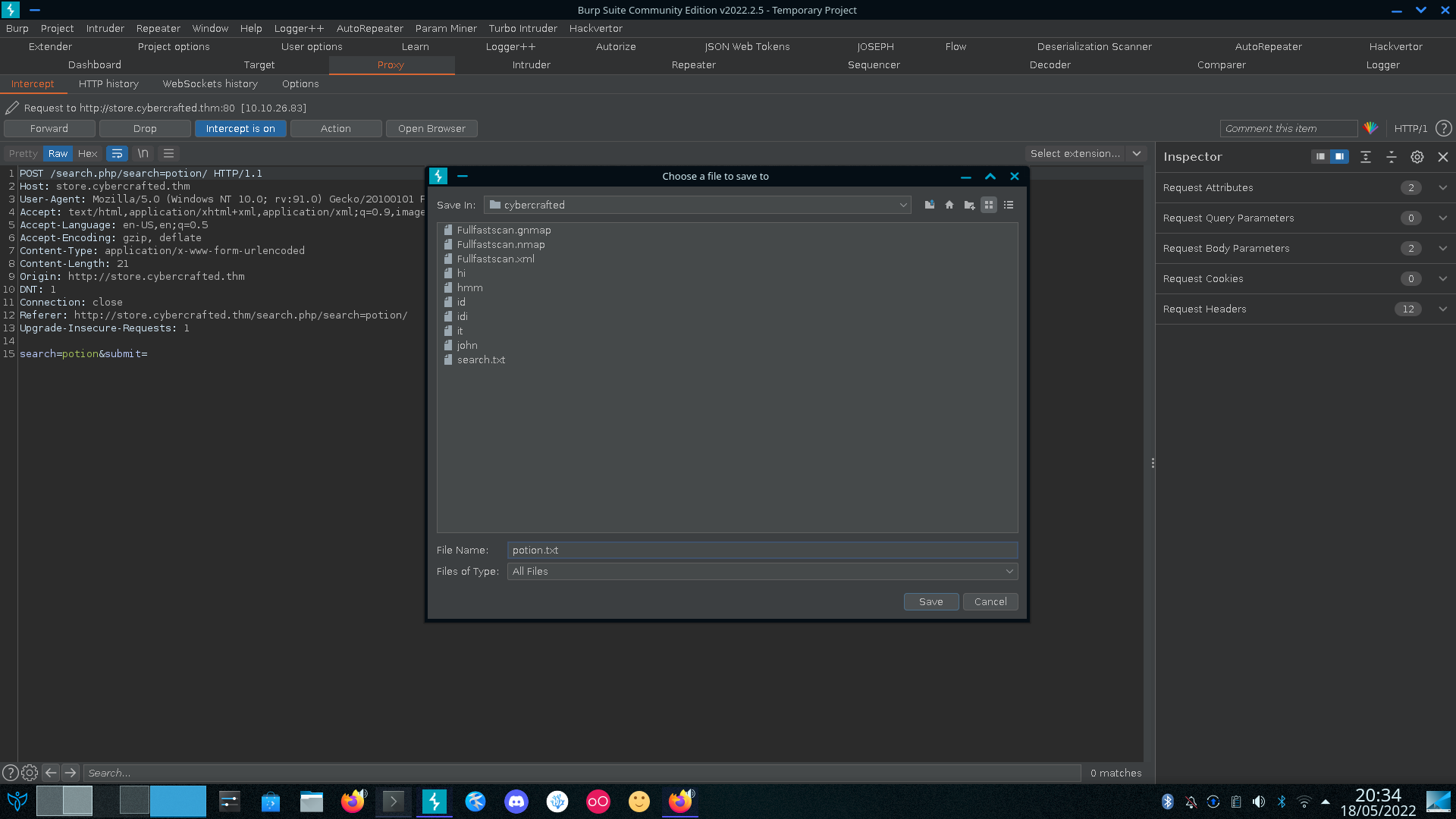Click the bottom Search text field
This screenshot has width=1456, height=819.
pos(582,773)
